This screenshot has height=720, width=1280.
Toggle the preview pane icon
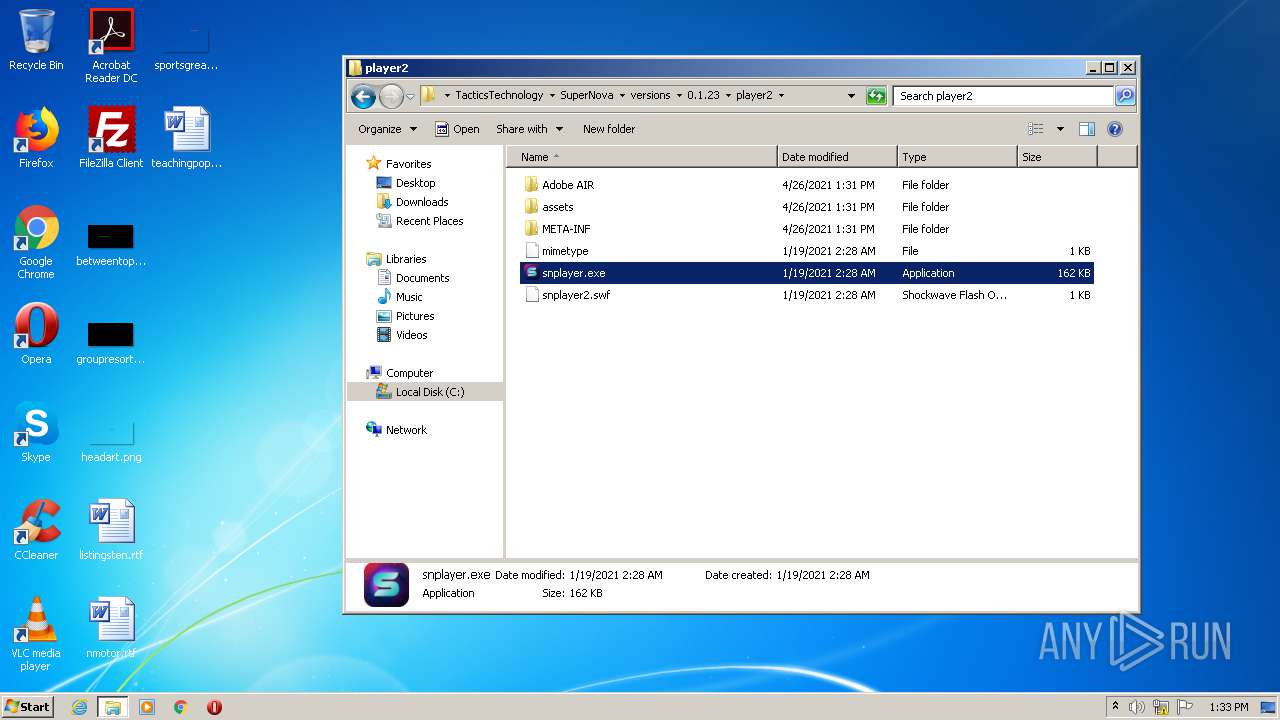1087,129
